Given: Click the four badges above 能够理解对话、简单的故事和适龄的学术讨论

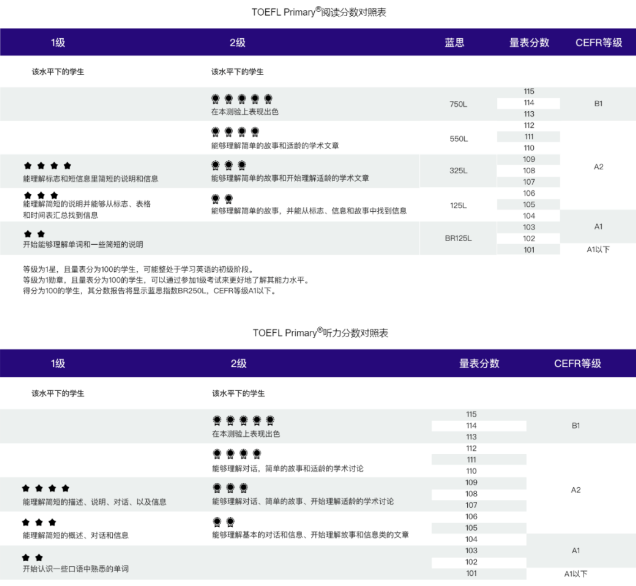Looking at the screenshot, I should (x=237, y=454).
